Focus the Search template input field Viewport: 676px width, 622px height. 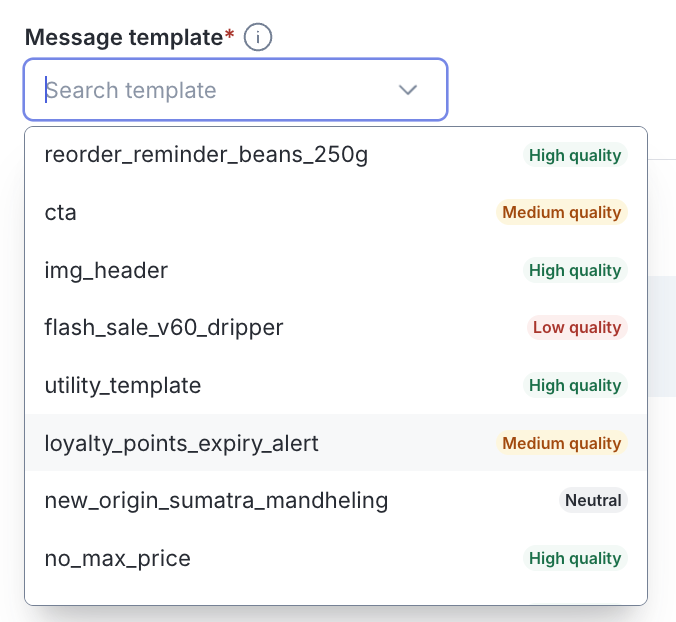coord(235,90)
